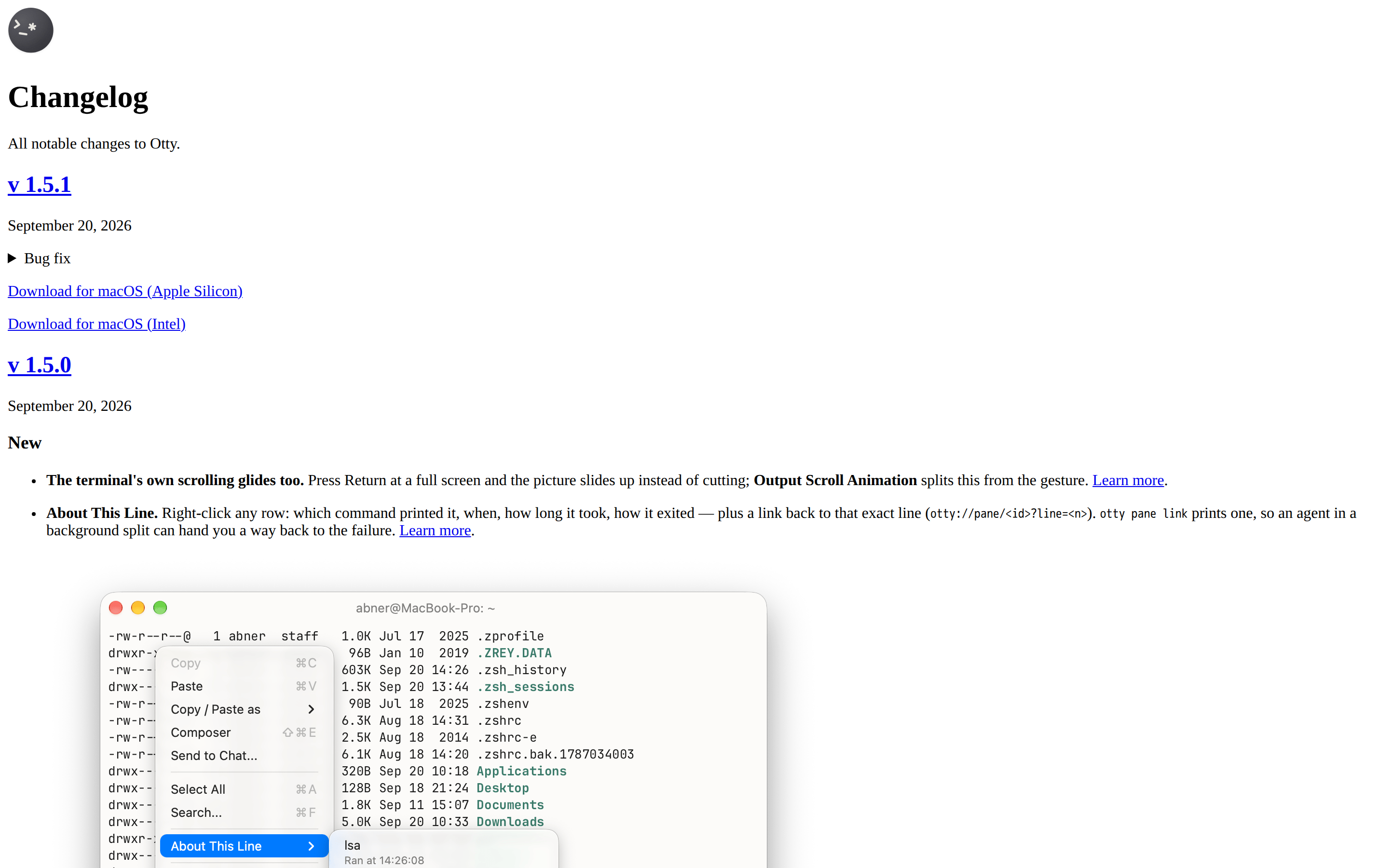Open Learn more about Output Scroll Animation

click(1128, 480)
